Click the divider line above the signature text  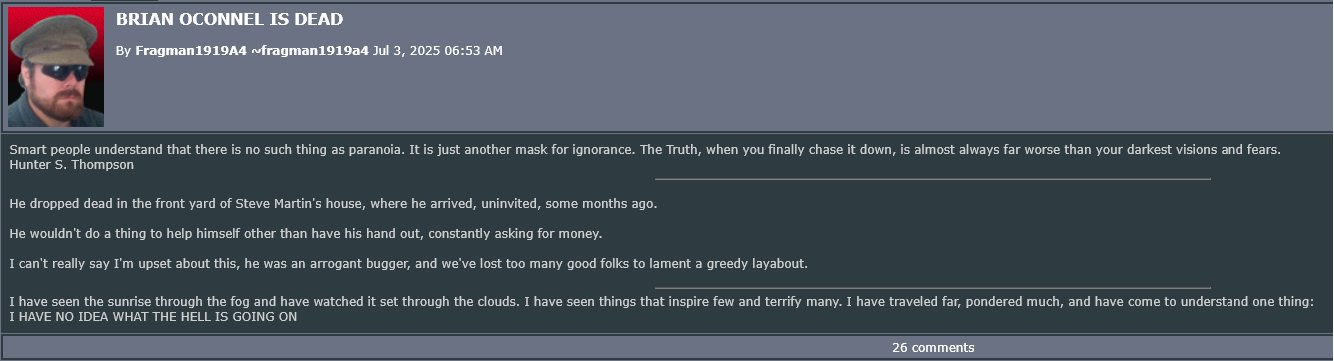(933, 288)
